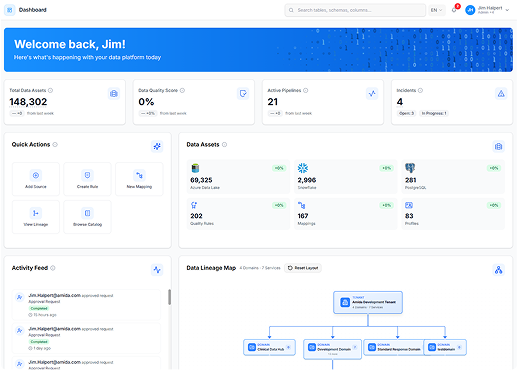The width and height of the screenshot is (518, 371).
Task: Open the Snowflake asset card
Action: point(346,177)
